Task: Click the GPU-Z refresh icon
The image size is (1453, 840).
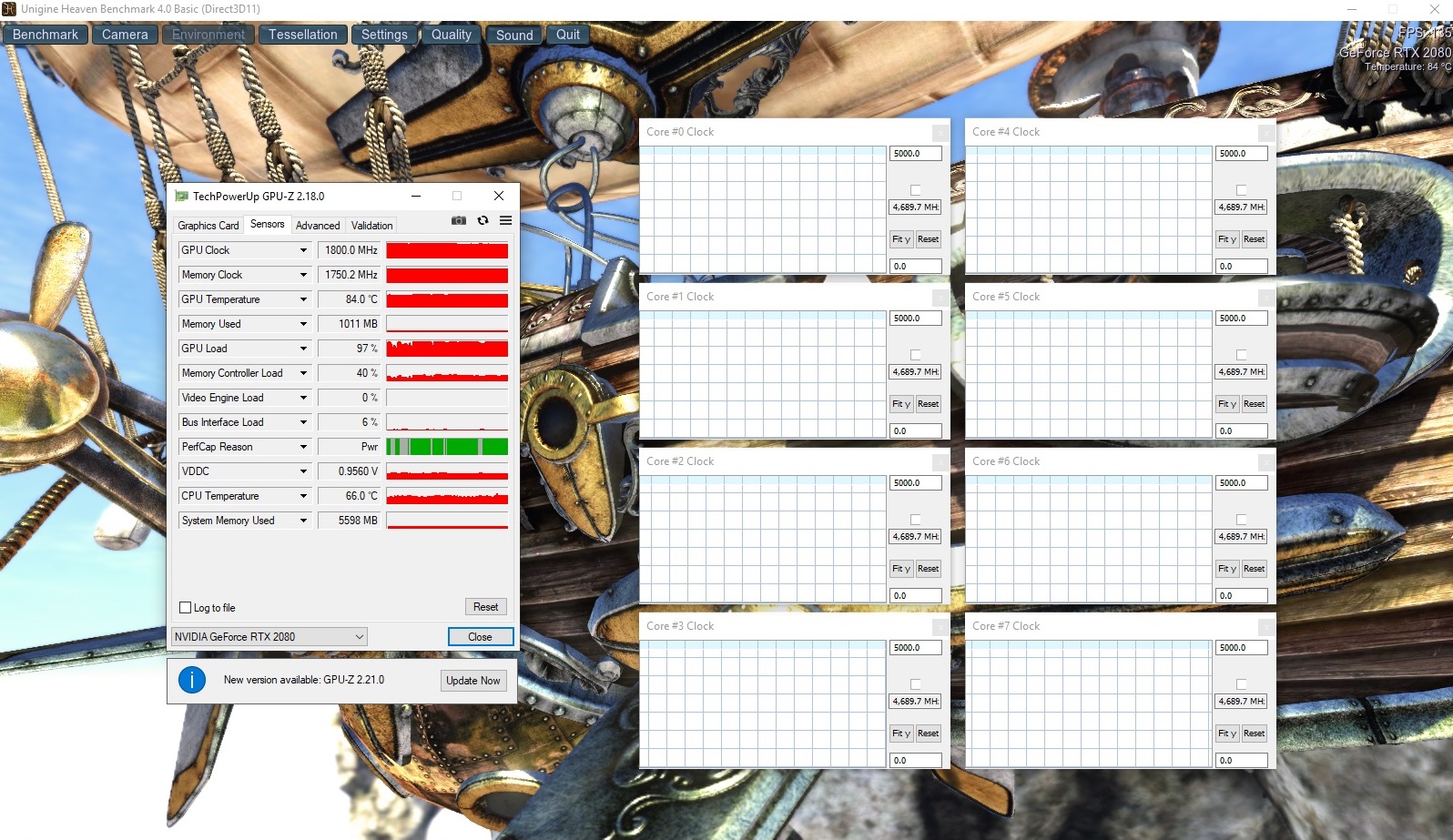Action: [483, 220]
